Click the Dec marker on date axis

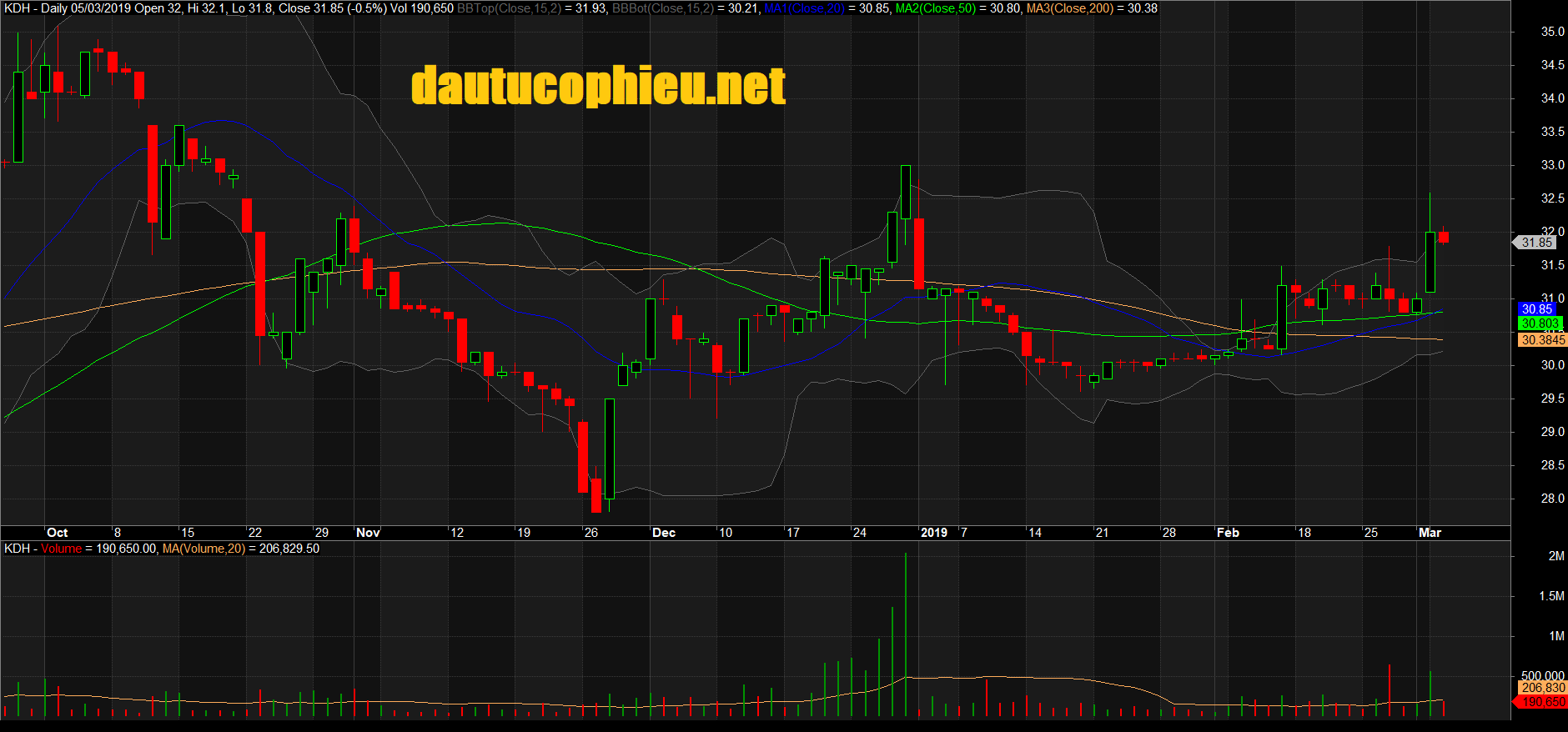(x=664, y=533)
